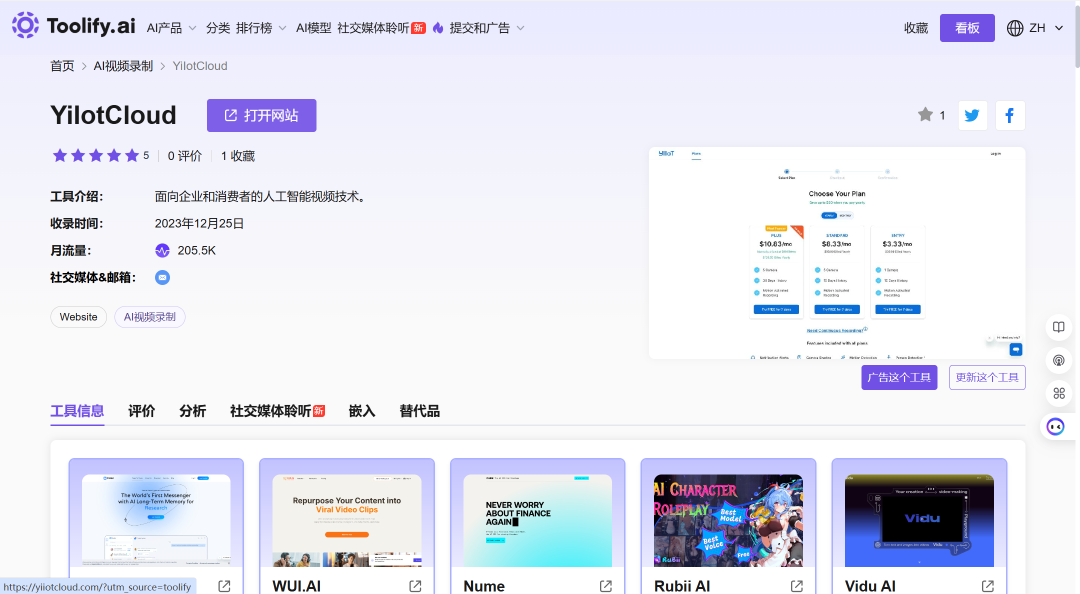This screenshot has height=594, width=1080.
Task: Open the four-circles grid icon in right sidebar
Action: (1059, 393)
